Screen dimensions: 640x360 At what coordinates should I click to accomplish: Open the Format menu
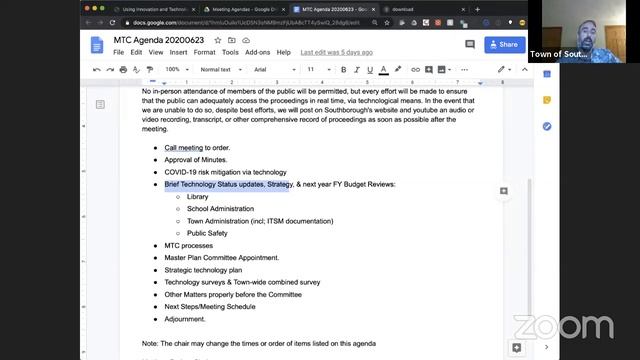(x=204, y=52)
